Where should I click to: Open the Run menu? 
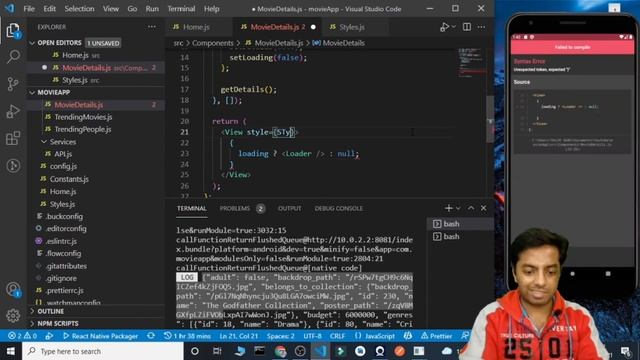(x=152, y=9)
